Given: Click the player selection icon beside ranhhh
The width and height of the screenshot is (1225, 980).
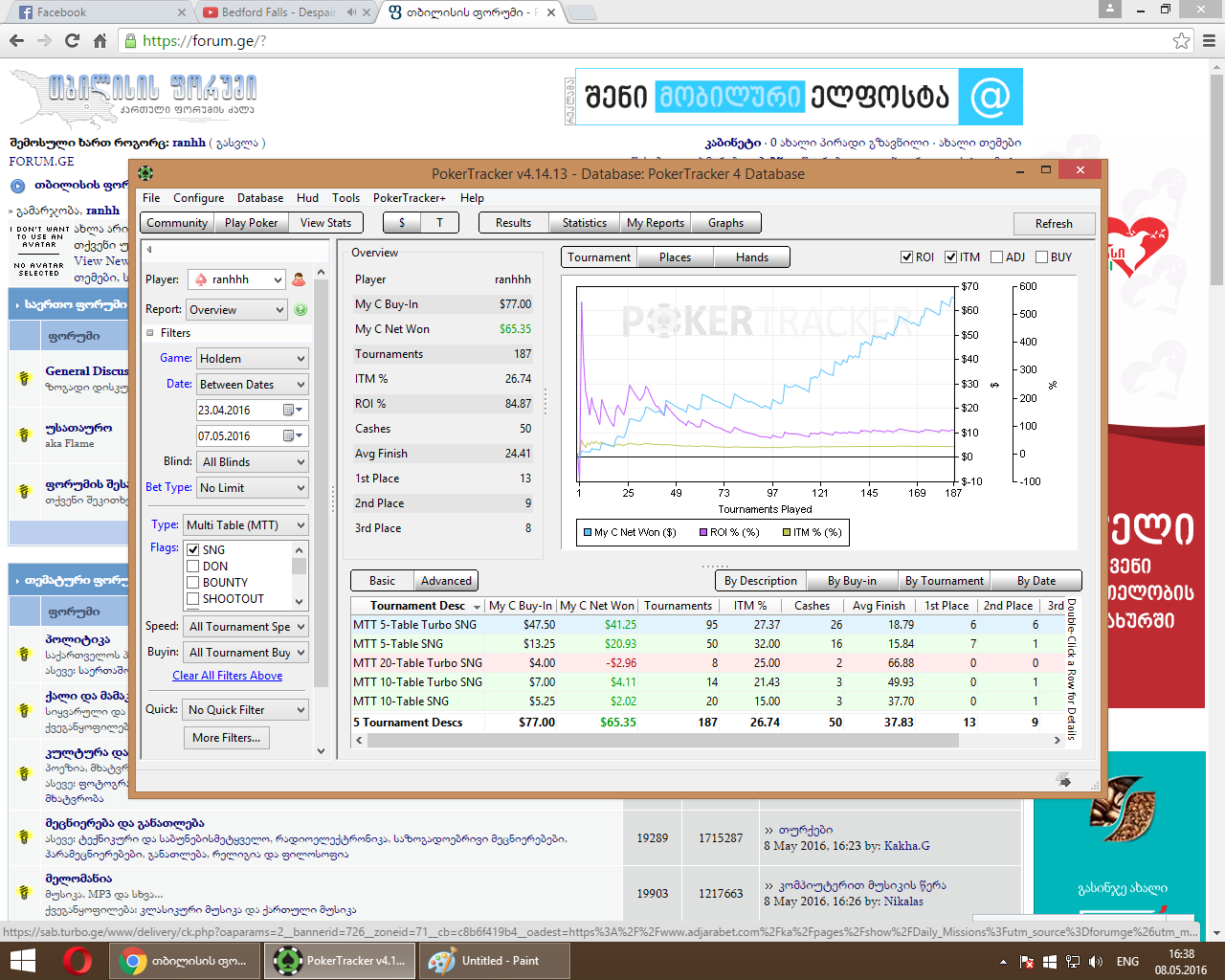Looking at the screenshot, I should (299, 279).
